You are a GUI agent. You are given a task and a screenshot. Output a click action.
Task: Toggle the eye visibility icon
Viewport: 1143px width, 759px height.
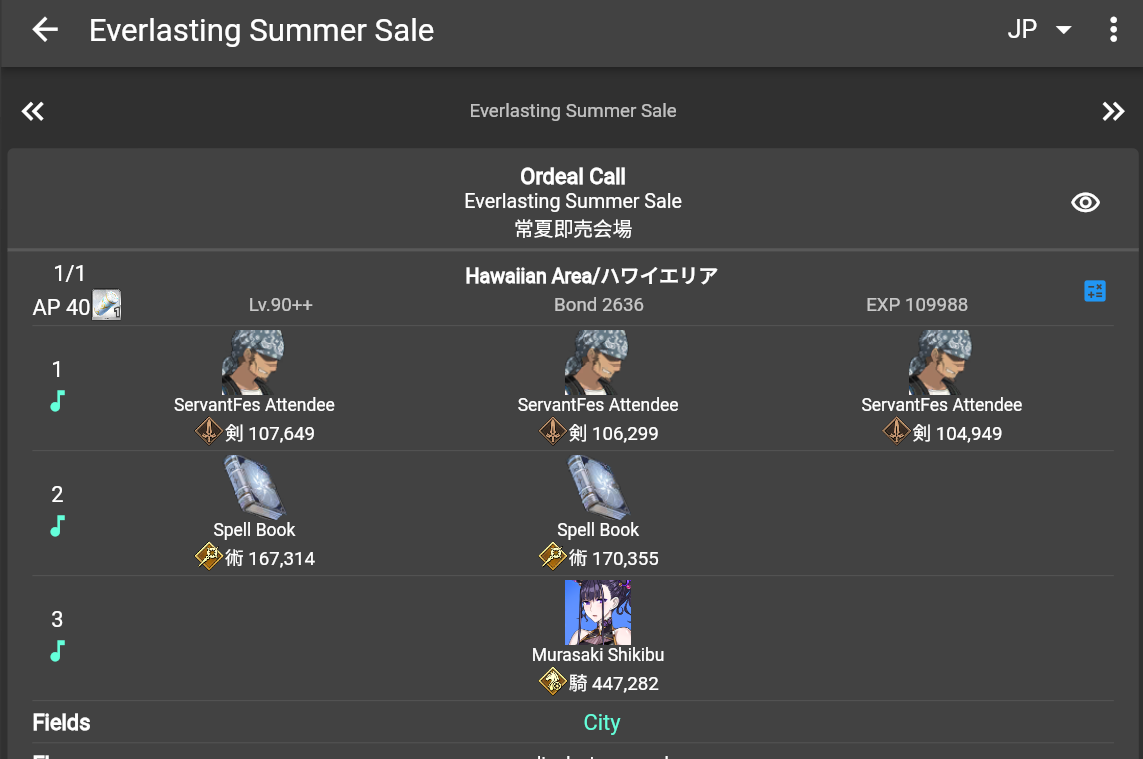[x=1085, y=202]
